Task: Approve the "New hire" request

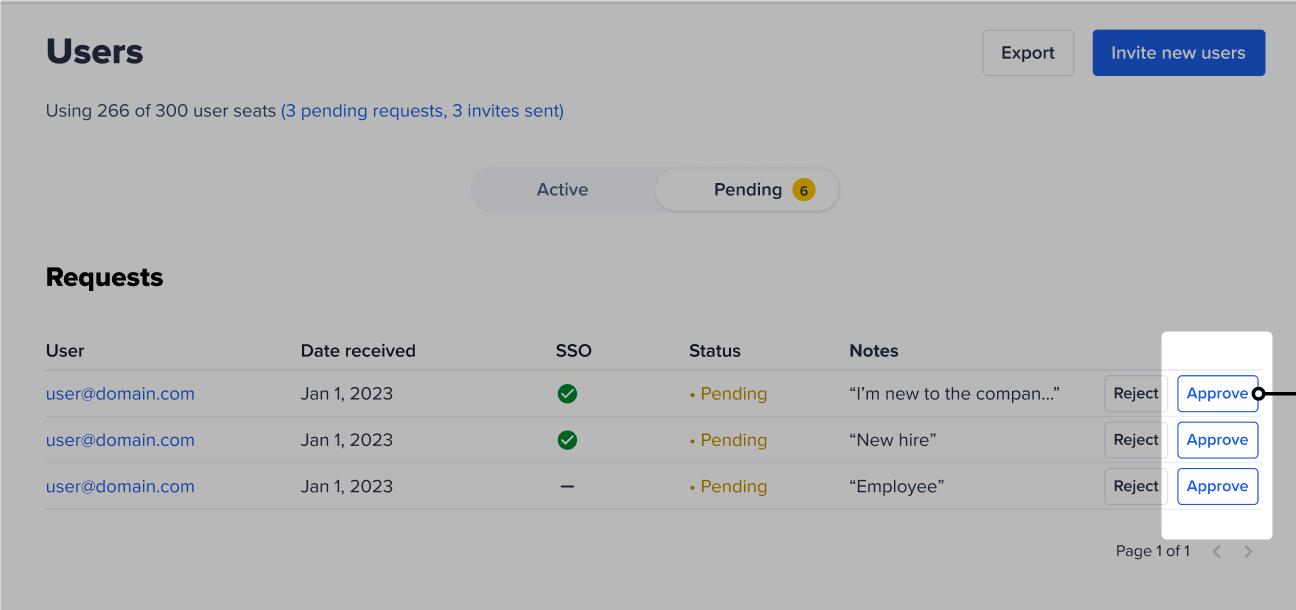Action: click(1217, 440)
